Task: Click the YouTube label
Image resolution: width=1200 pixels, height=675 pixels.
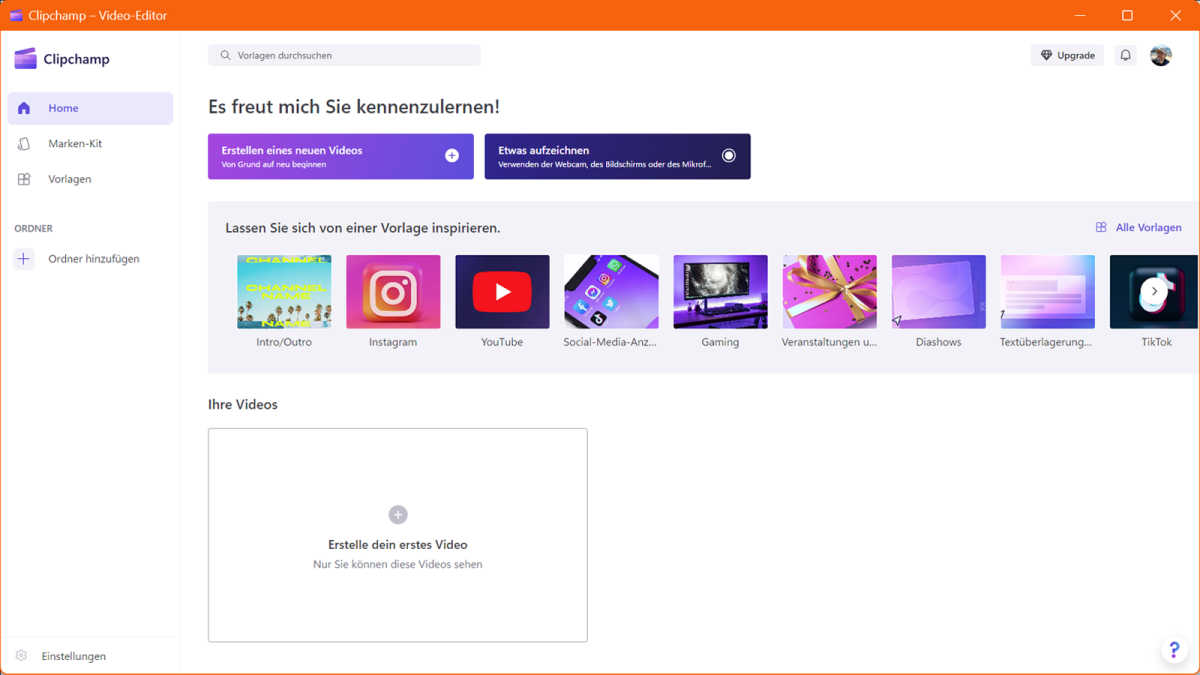Action: (x=502, y=342)
